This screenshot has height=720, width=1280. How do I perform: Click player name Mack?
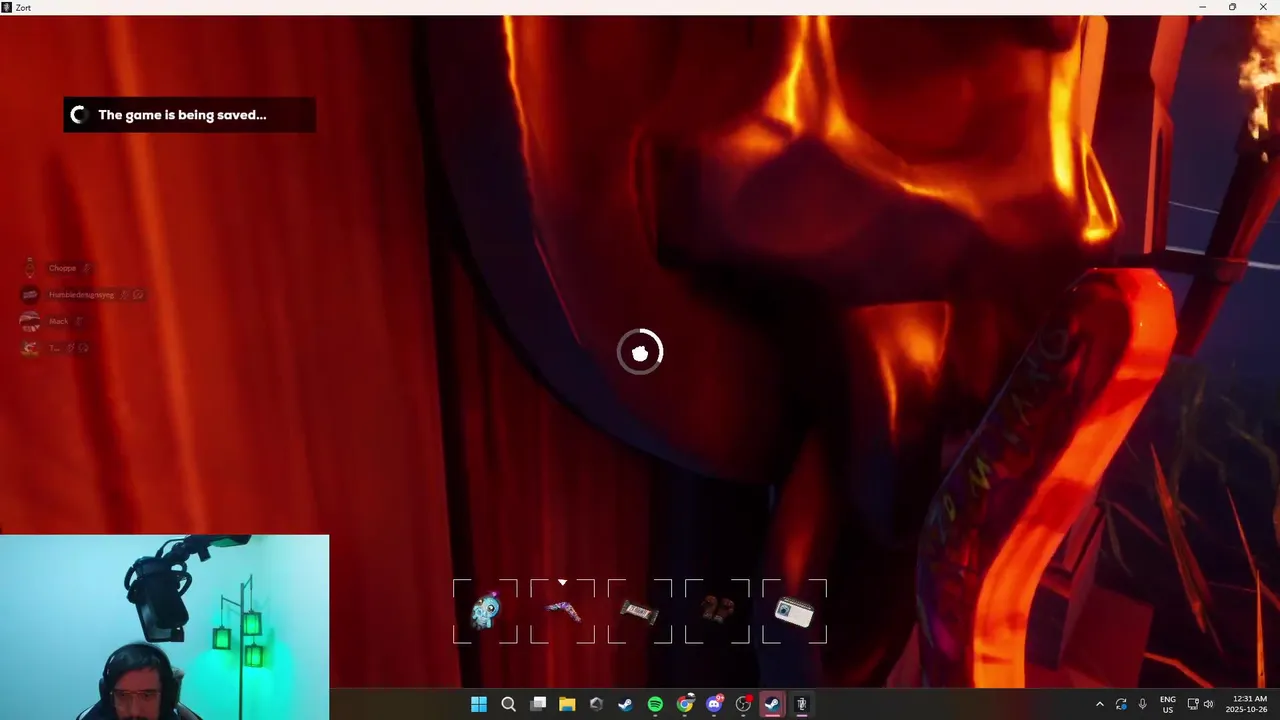coord(59,321)
